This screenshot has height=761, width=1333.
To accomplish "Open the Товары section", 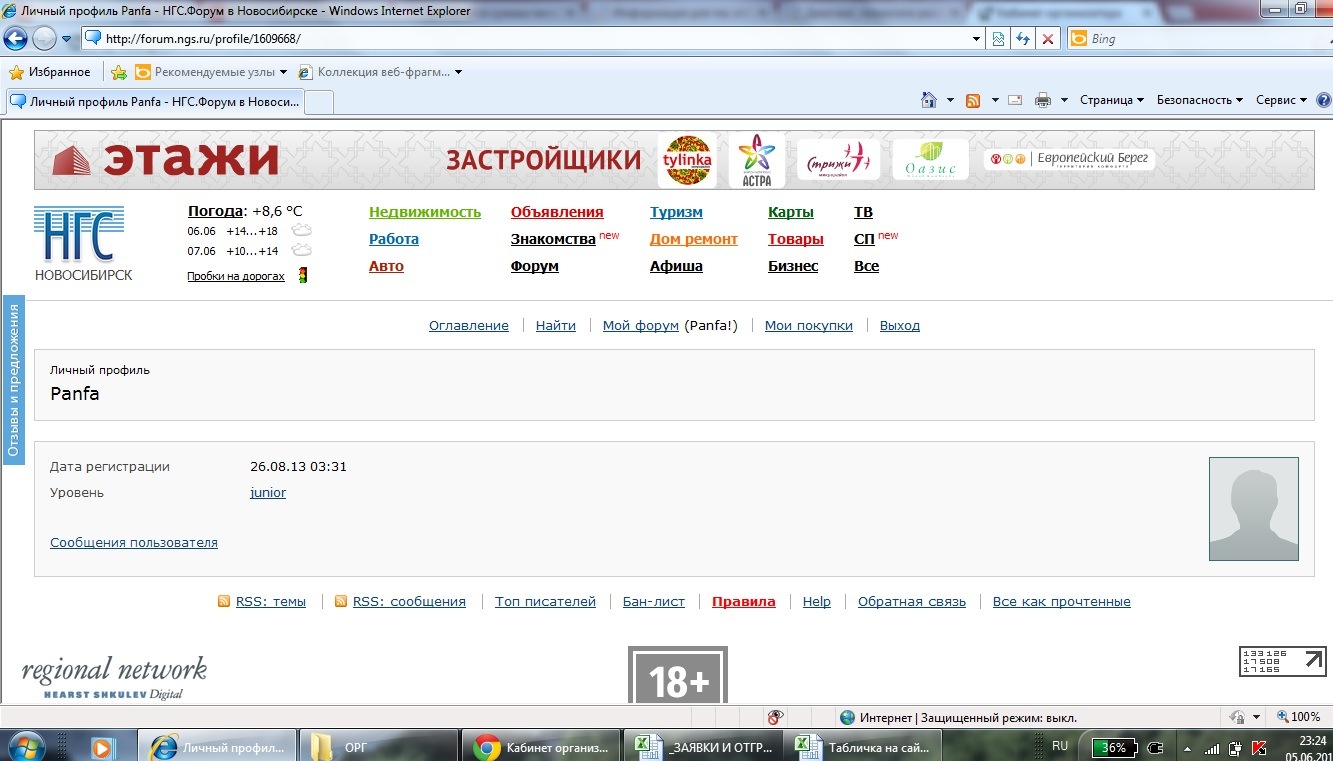I will point(796,239).
